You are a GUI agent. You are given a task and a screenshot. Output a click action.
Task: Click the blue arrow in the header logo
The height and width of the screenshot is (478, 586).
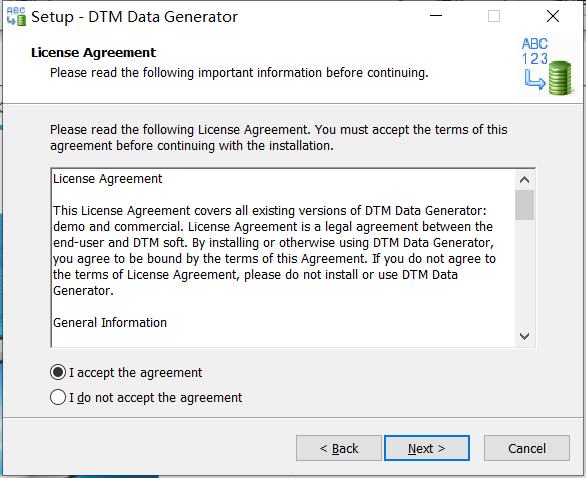(x=535, y=80)
